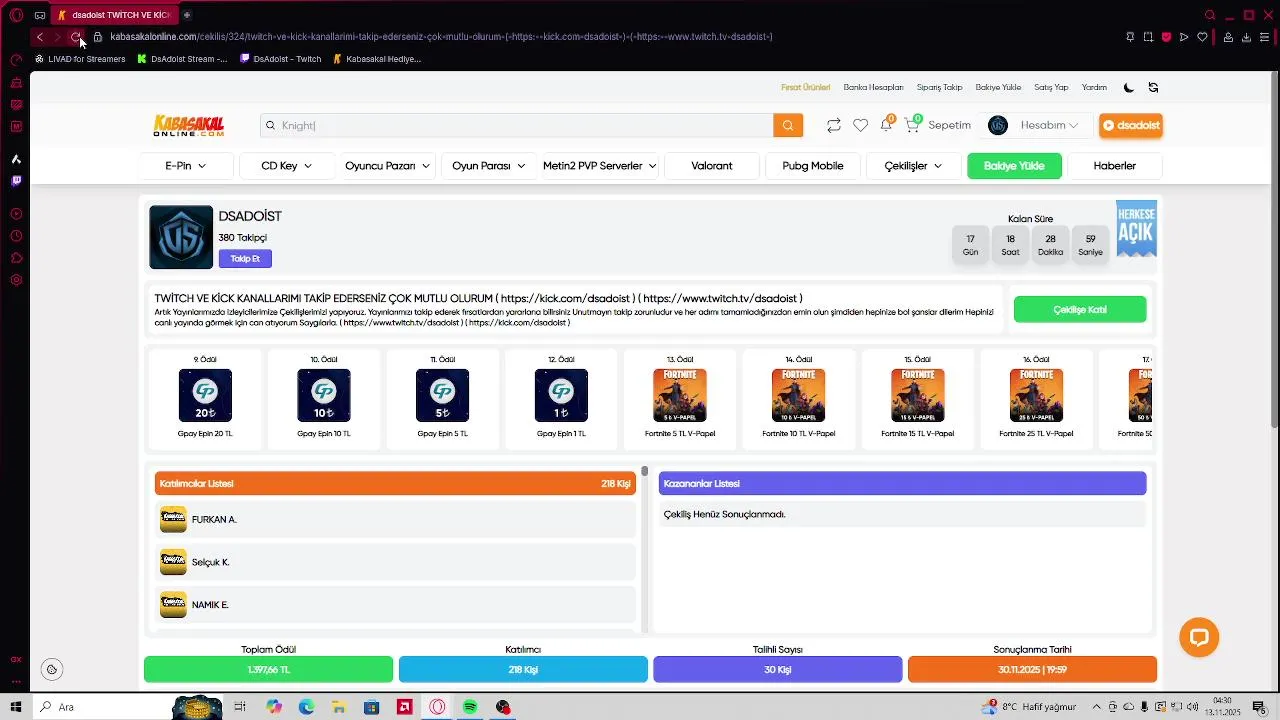1280x720 pixels.
Task: Open LIVAD for Streamers bookmark
Action: click(x=80, y=59)
